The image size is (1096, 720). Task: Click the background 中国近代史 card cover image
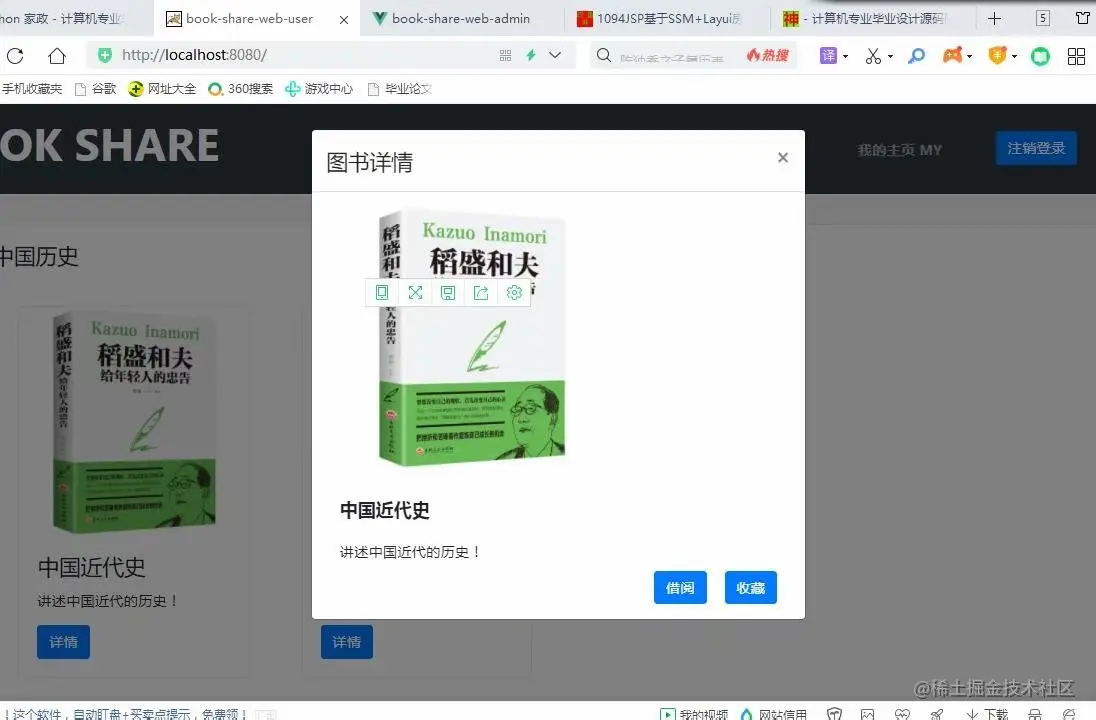coord(134,422)
